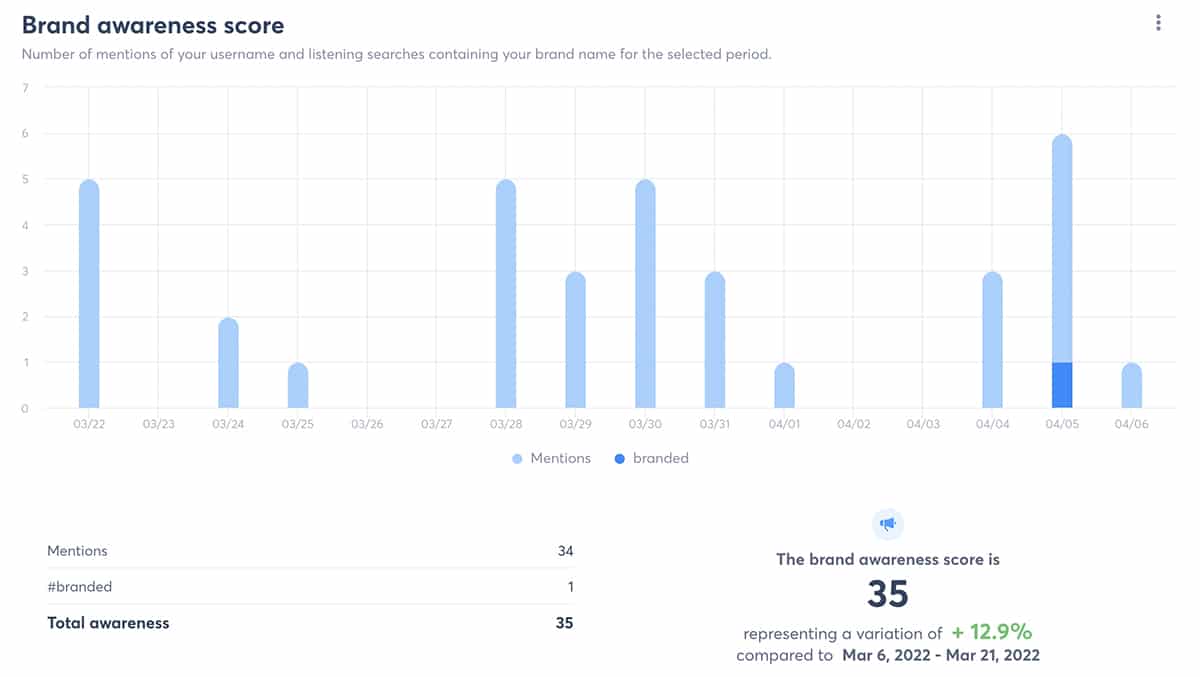Click the tall 04/05 mentions bar
Image resolution: width=1200 pixels, height=677 pixels.
click(x=1062, y=250)
